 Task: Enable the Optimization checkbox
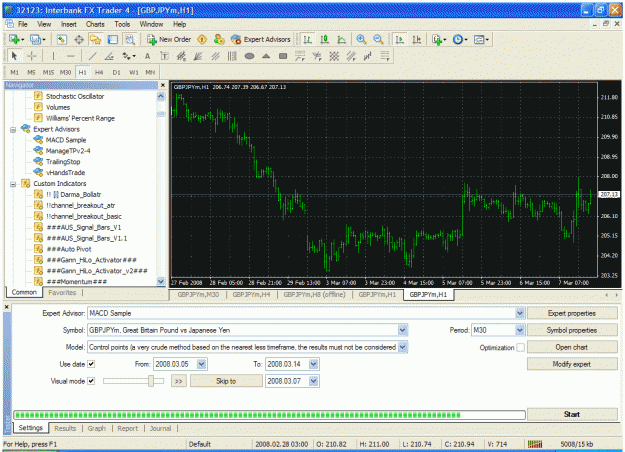click(521, 347)
